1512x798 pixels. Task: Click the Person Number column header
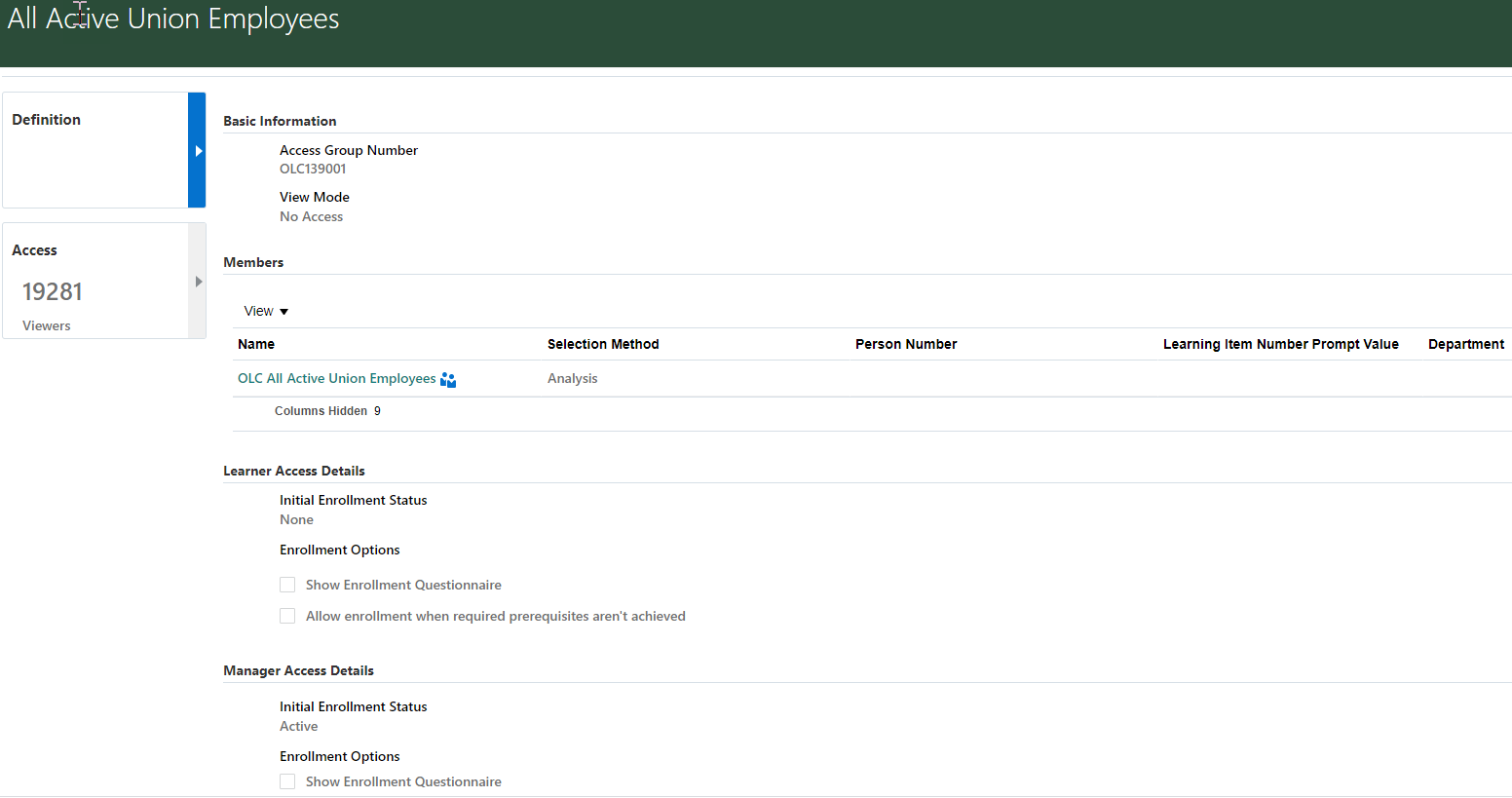coord(906,344)
